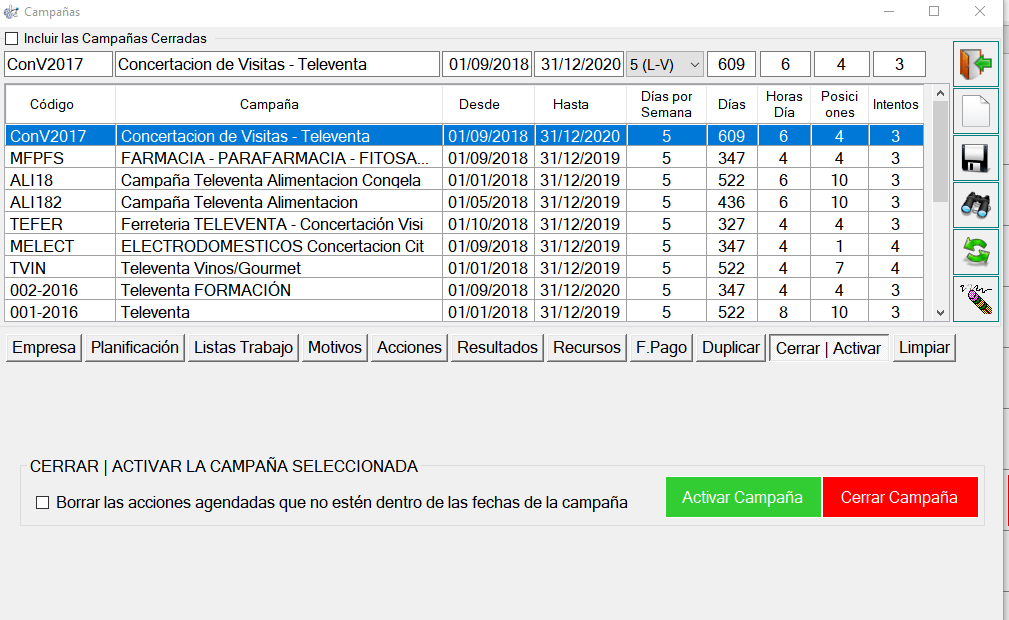Select the Duplicar tab
The width and height of the screenshot is (1009, 620).
731,348
